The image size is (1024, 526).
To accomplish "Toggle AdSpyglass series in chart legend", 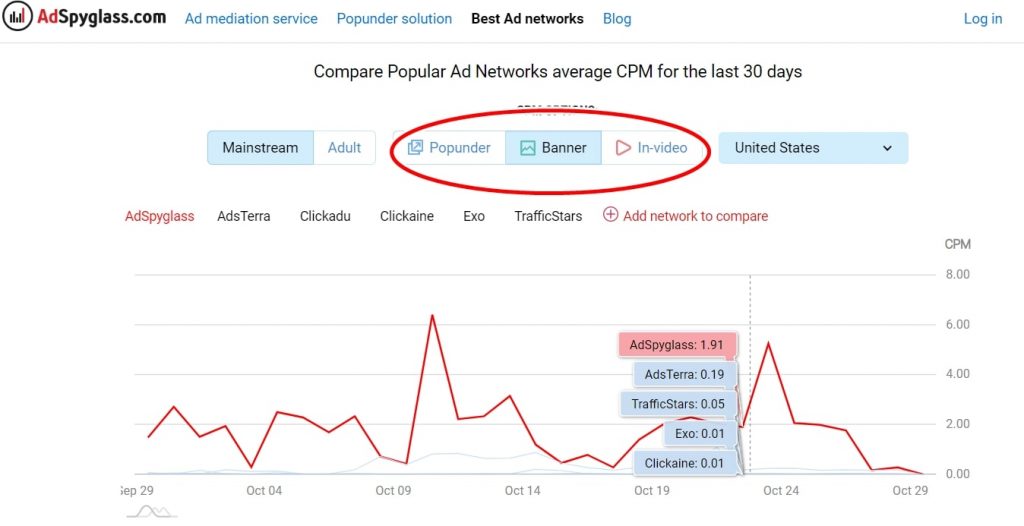I will (x=159, y=216).
